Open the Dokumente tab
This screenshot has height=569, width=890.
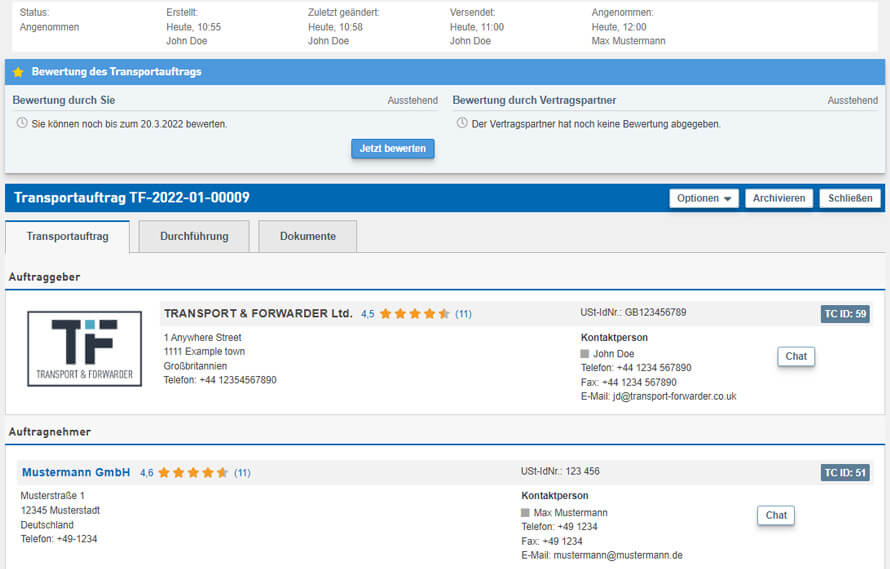[307, 237]
